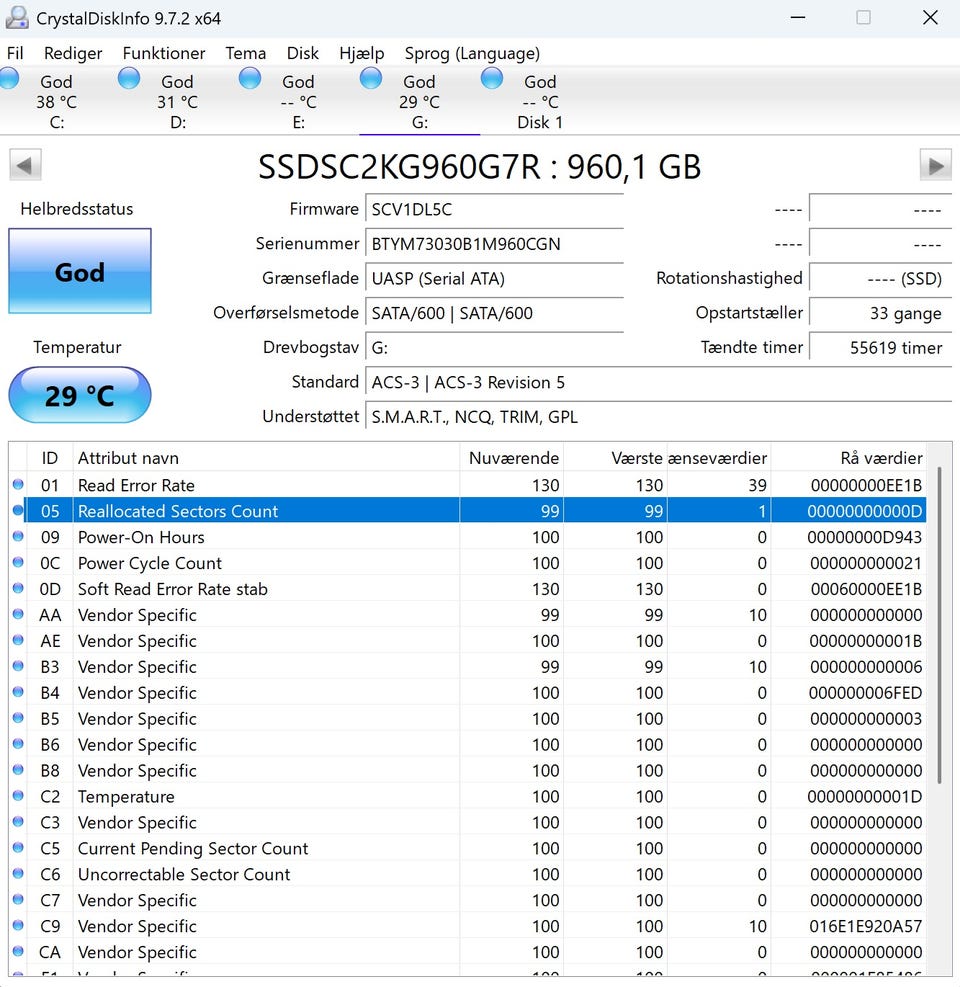Click the status dot for attribute B8
Viewport: 960px width, 987px height.
[x=18, y=769]
